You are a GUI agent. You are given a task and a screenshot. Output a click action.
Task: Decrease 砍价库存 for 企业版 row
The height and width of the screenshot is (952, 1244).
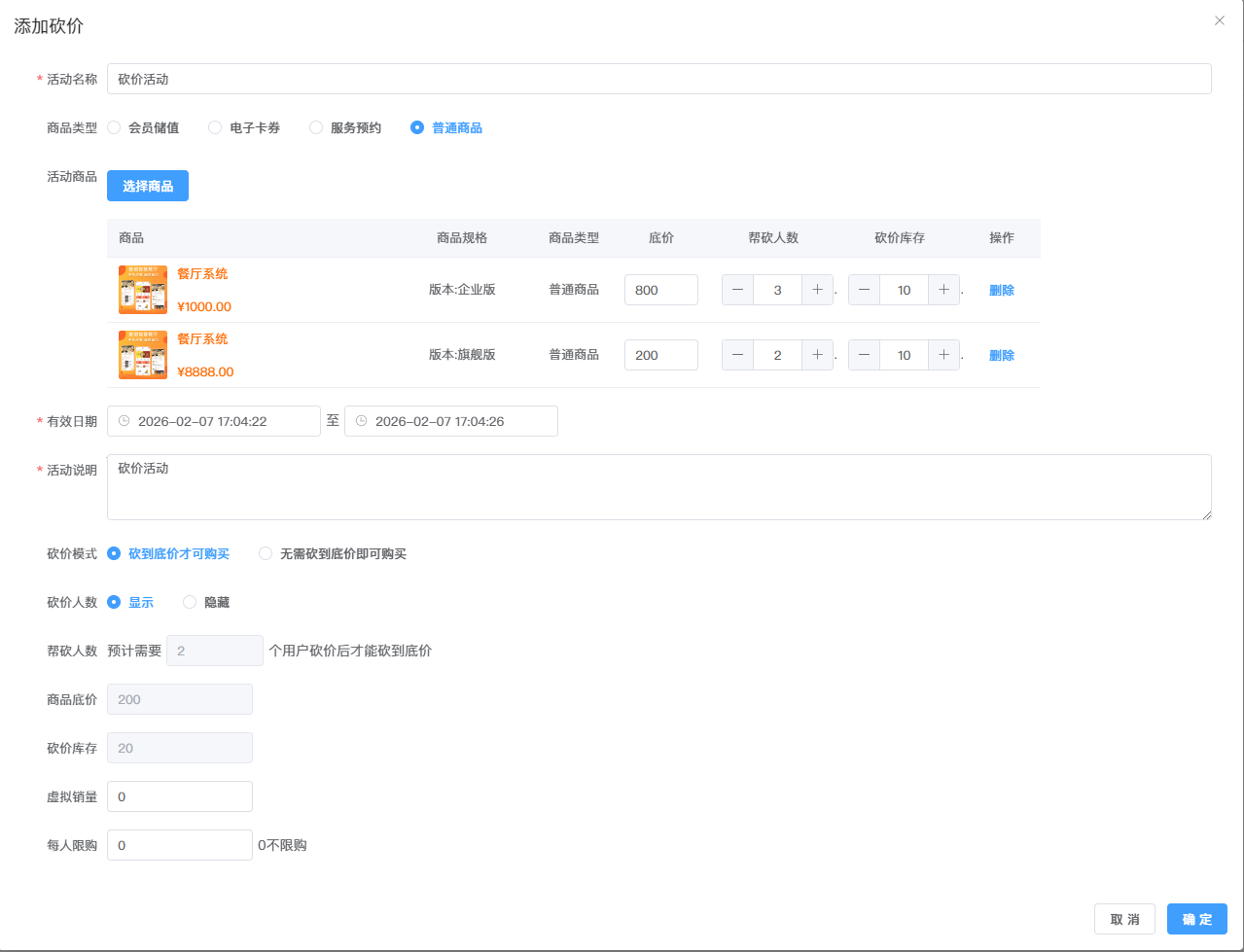[864, 290]
